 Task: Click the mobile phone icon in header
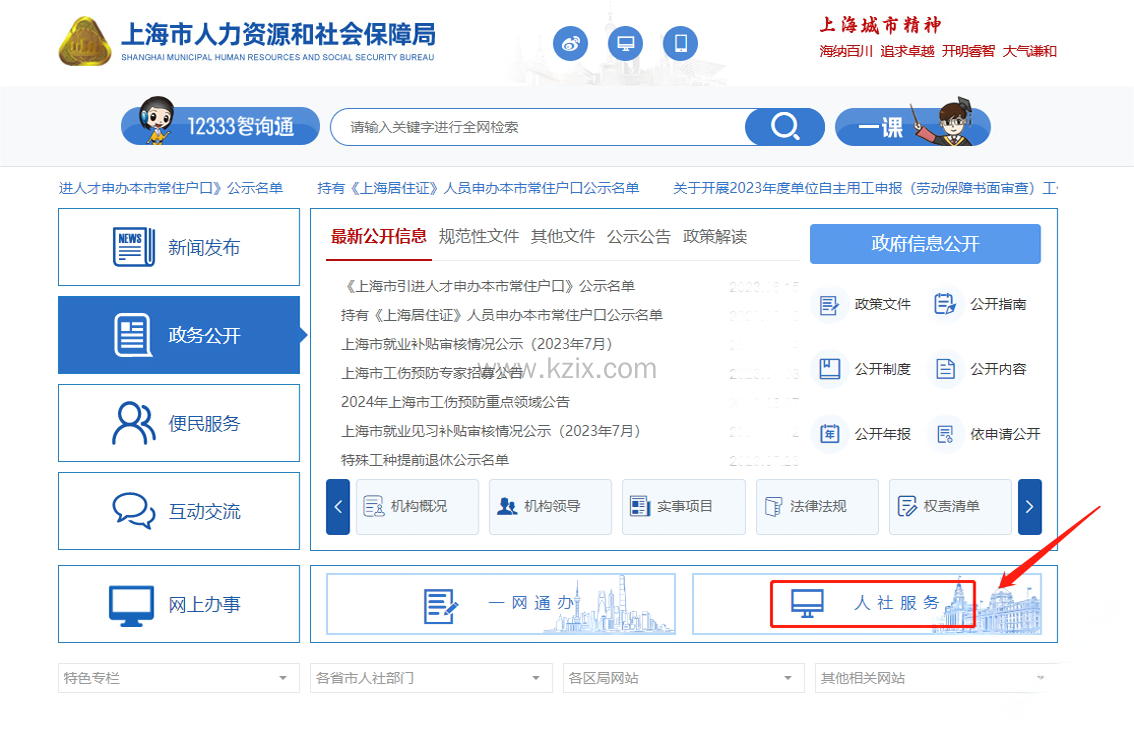(681, 43)
